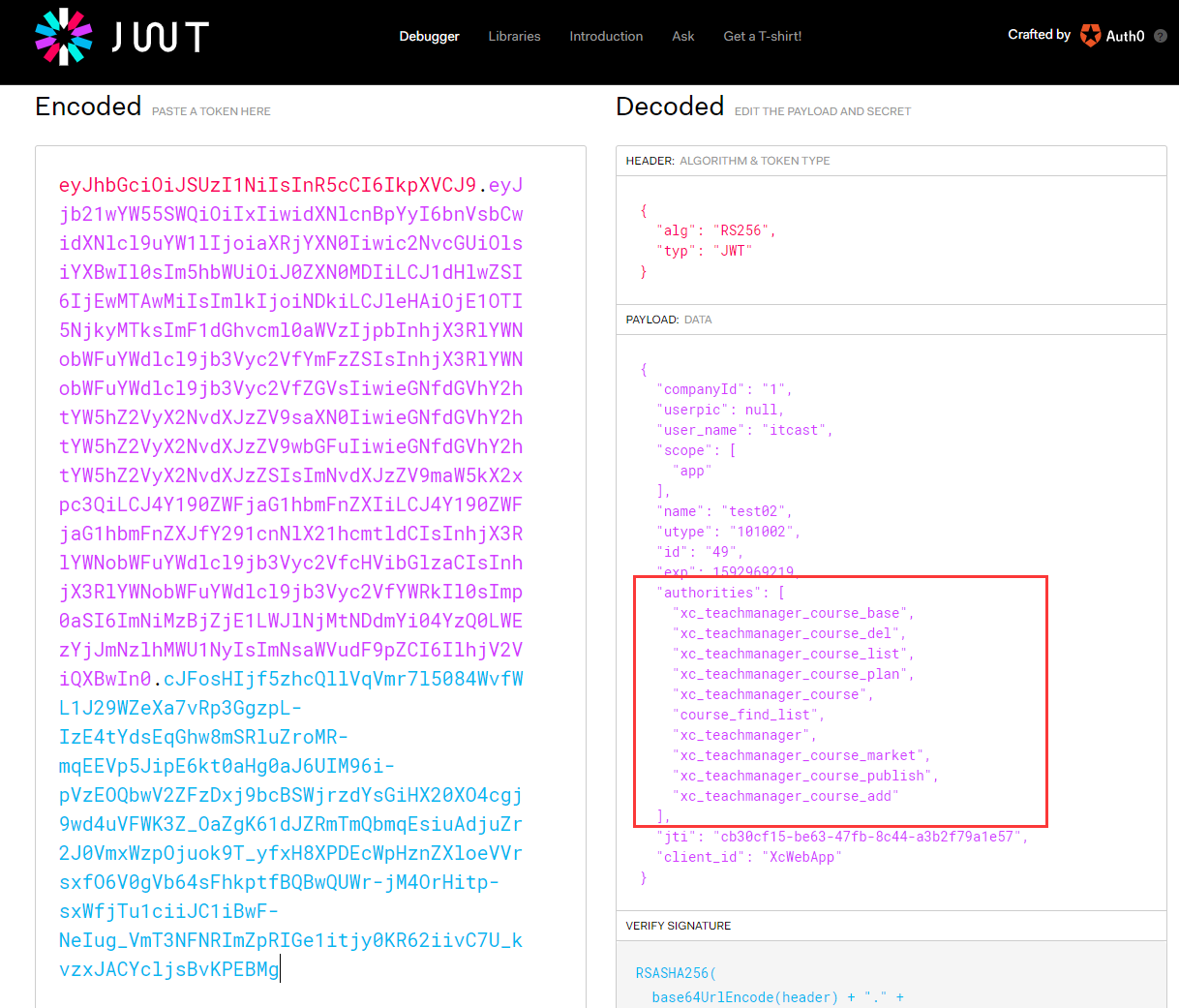Screen dimensions: 1179x1008
Task: Click the red header segment of encoded token
Action: click(267, 185)
